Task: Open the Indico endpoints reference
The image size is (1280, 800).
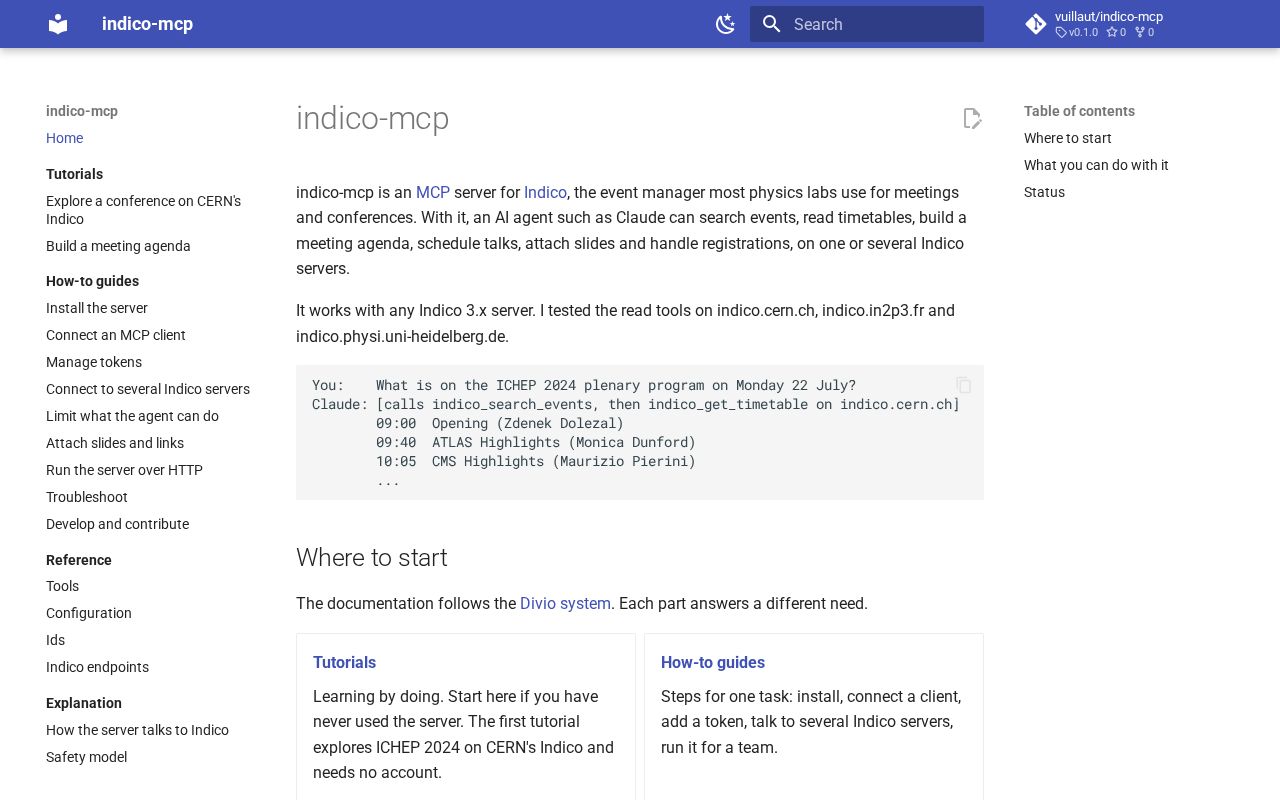Action: coord(97,667)
